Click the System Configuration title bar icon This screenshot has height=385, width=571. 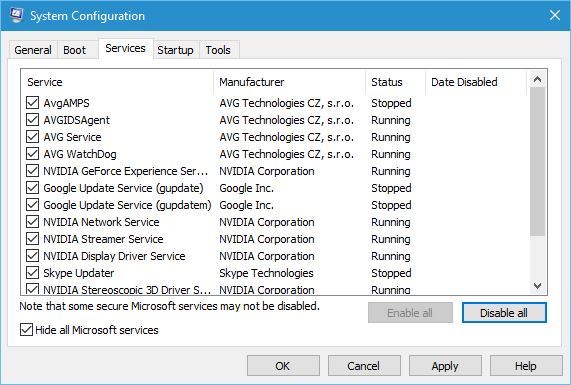(16, 15)
